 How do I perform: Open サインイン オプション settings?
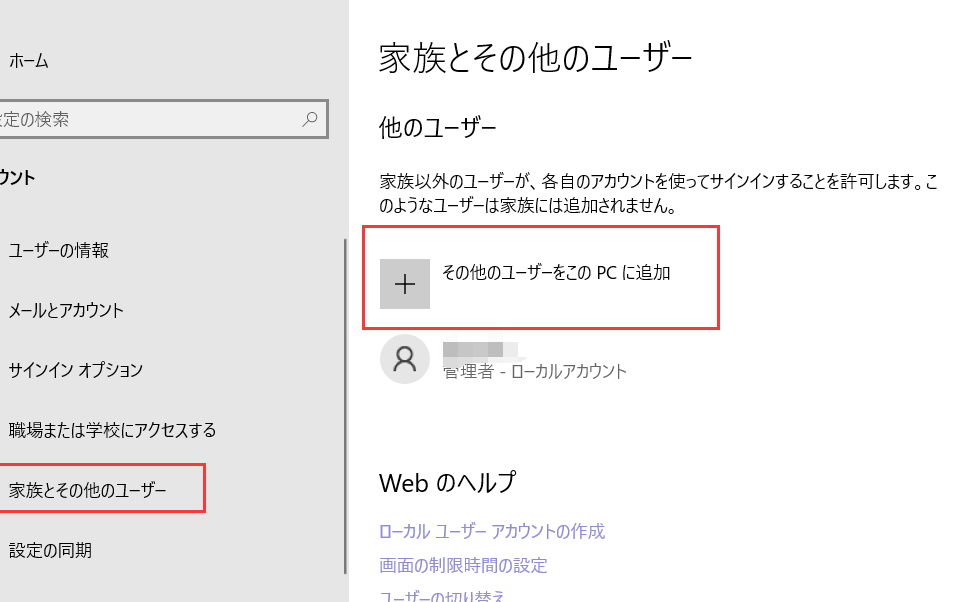coord(76,370)
